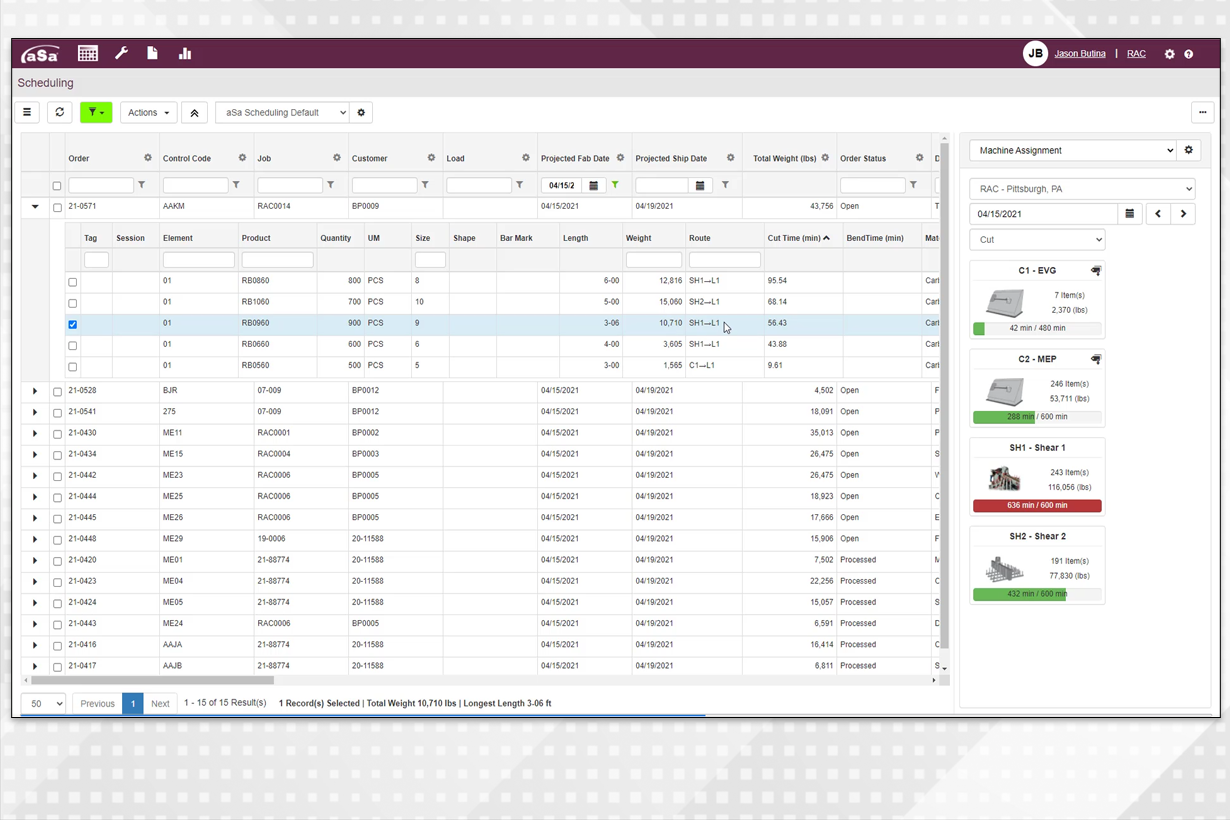Select checkbox for order 21-0528

(x=57, y=392)
